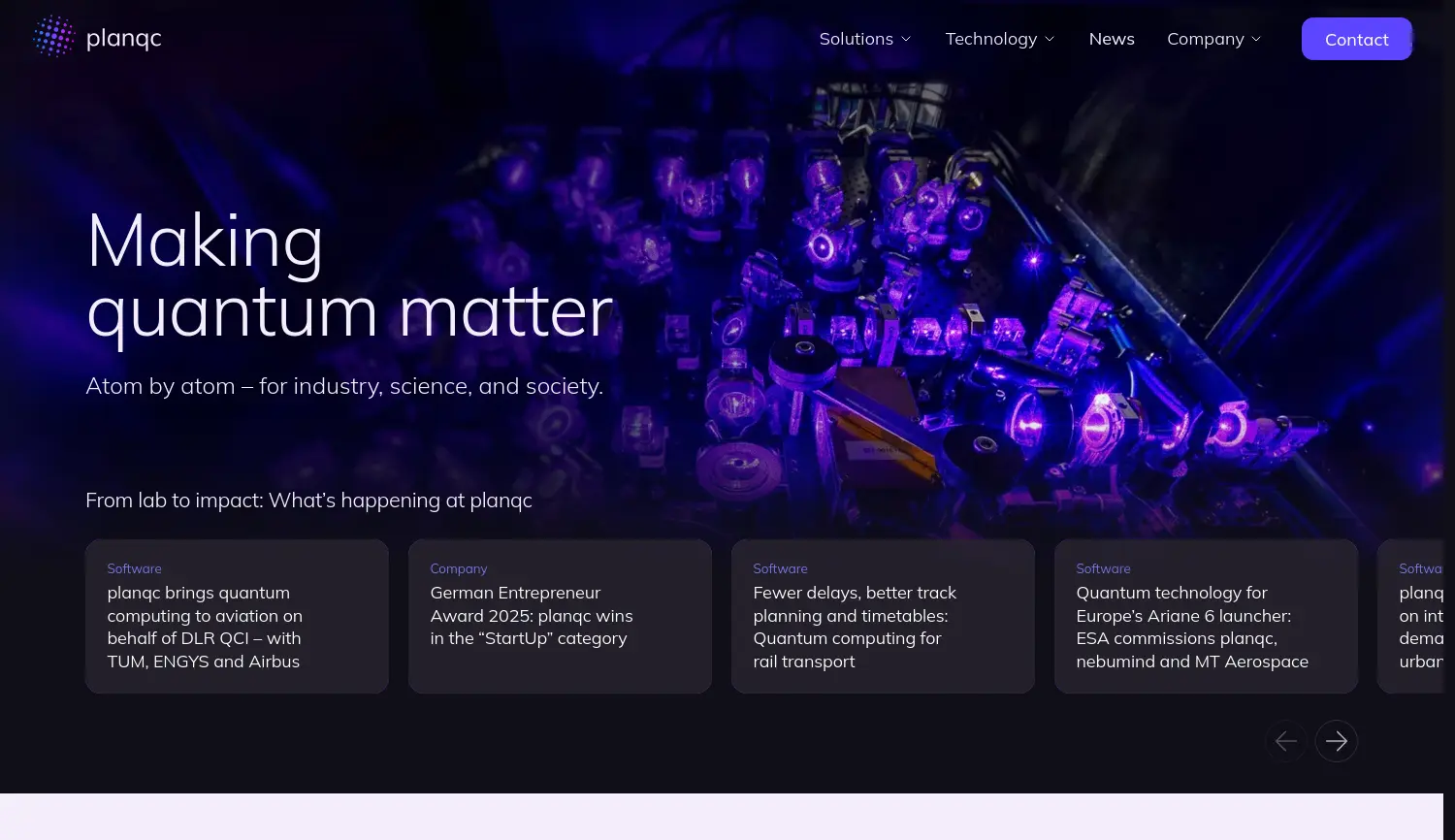Screen dimensions: 1455x840
Task: Go to next news carousel slide
Action: click(x=1336, y=741)
